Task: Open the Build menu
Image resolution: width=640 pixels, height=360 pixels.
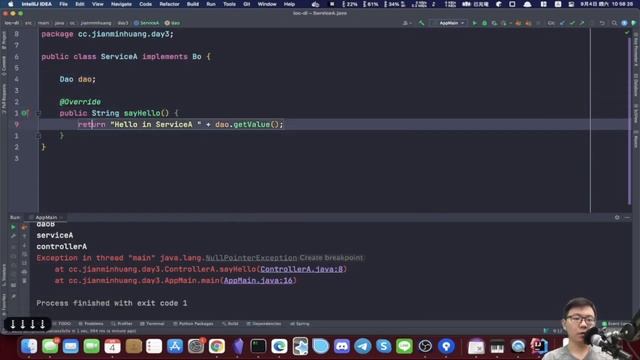Action: pos(193,4)
